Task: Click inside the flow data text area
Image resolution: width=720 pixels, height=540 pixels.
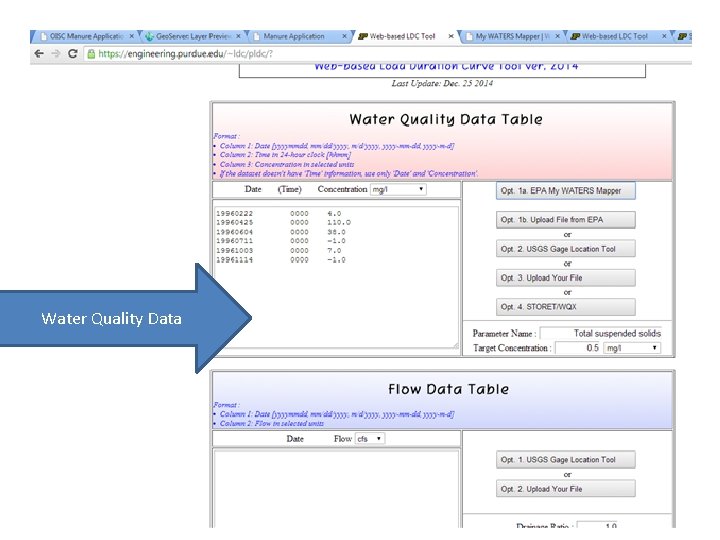Action: point(336,489)
